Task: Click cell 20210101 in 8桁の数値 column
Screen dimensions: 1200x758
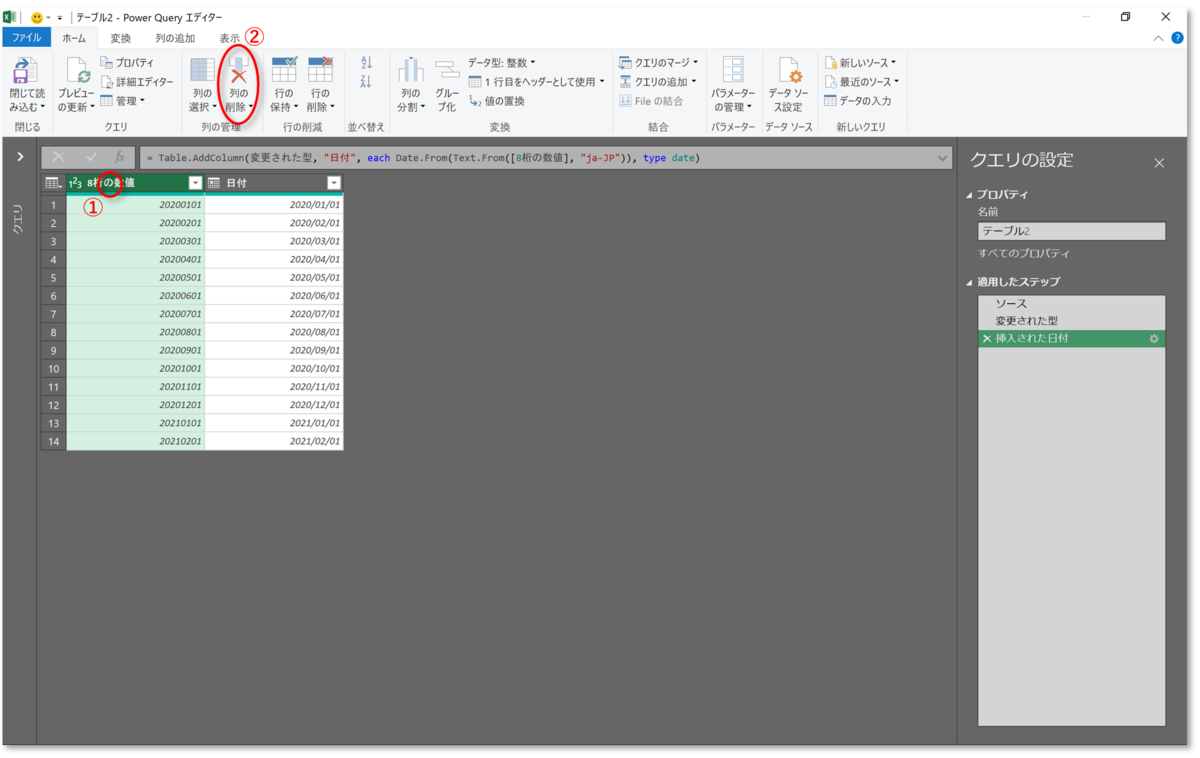Action: [x=135, y=423]
